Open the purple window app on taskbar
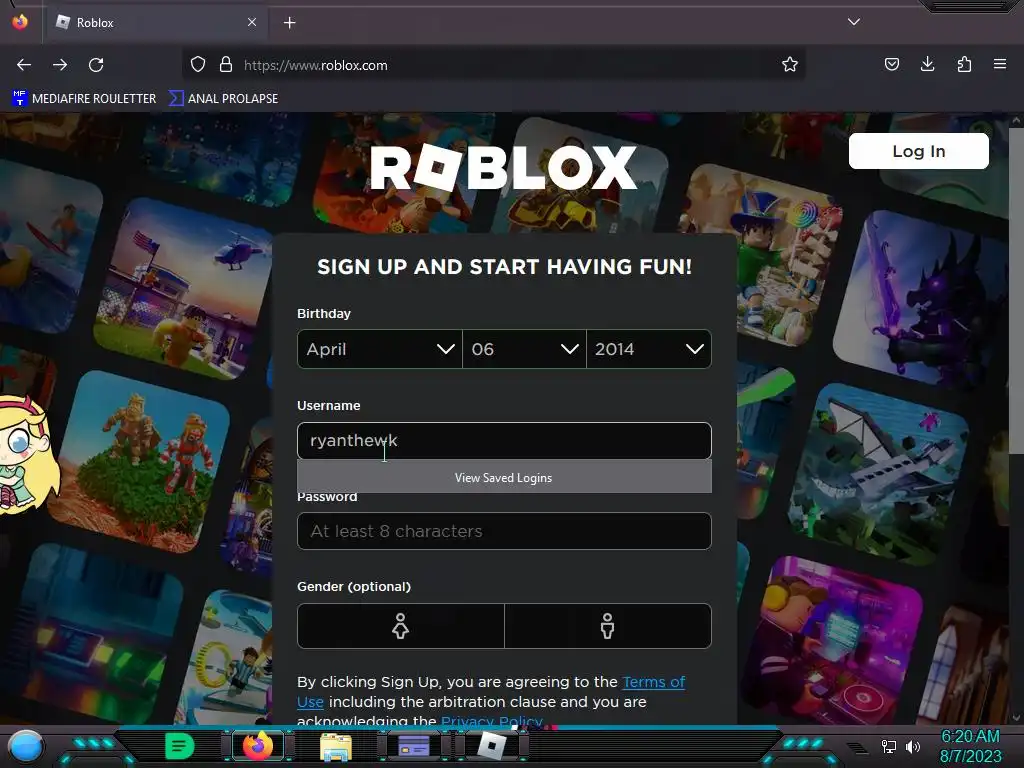Image resolution: width=1024 pixels, height=768 pixels. [x=414, y=746]
